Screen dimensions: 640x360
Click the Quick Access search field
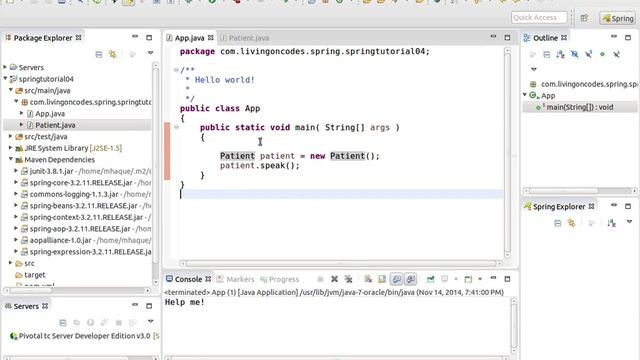point(539,18)
